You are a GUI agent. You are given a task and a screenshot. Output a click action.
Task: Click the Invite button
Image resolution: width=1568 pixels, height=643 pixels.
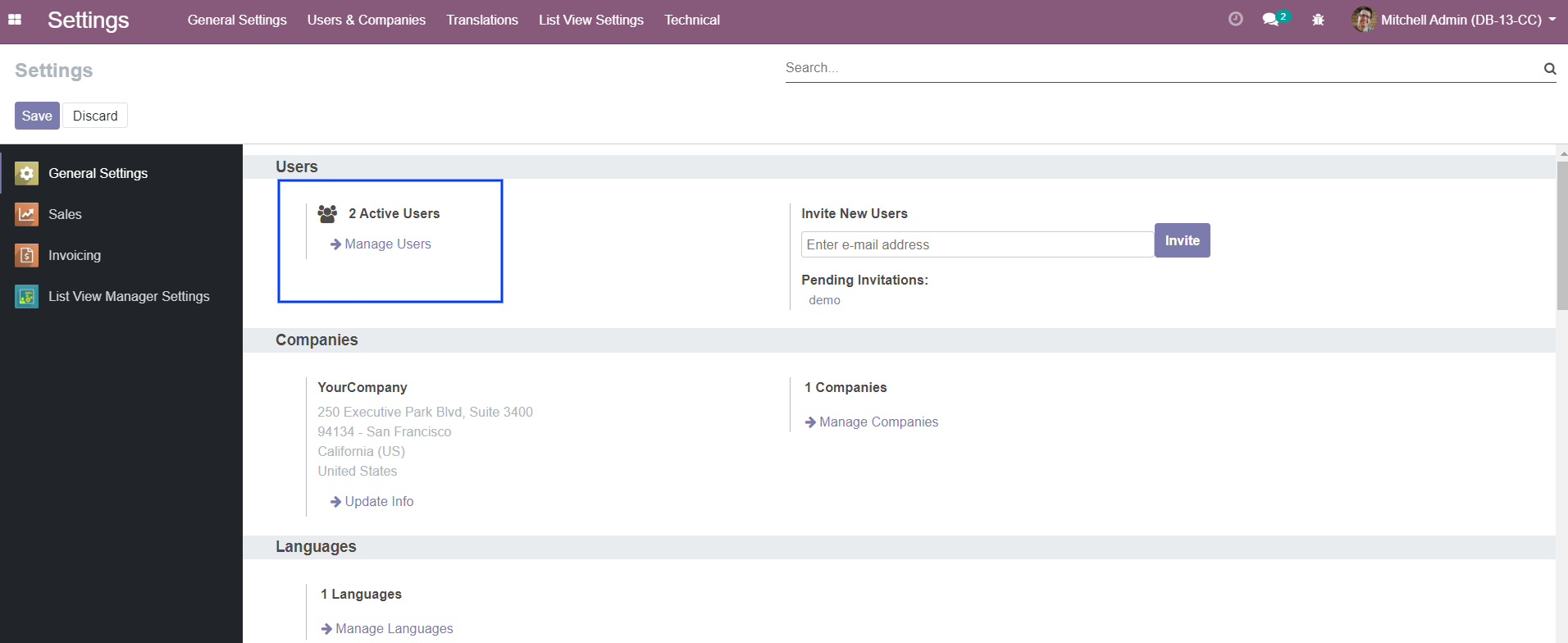pos(1182,240)
